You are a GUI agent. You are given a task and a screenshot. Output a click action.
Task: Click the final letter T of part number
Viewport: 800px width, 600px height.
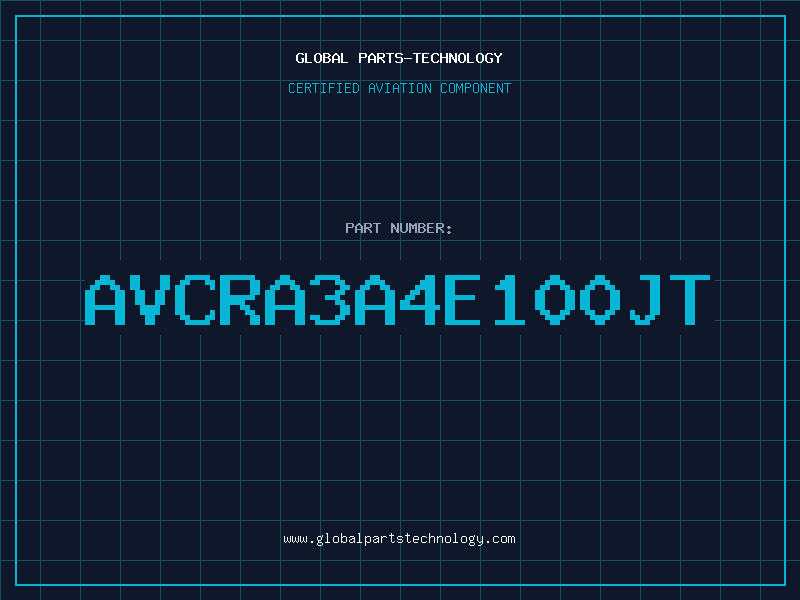click(692, 300)
